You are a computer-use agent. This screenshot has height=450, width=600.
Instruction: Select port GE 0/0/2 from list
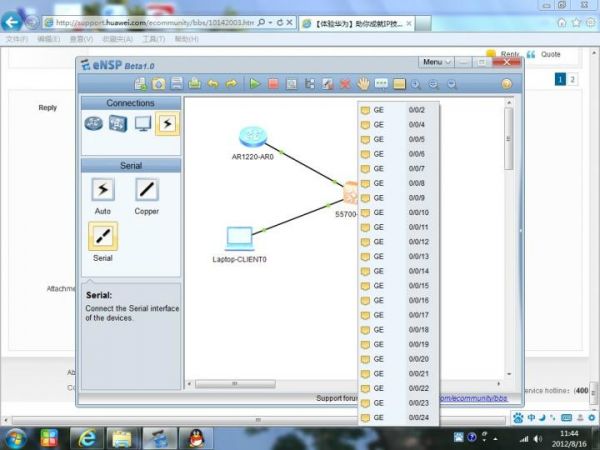point(398,110)
